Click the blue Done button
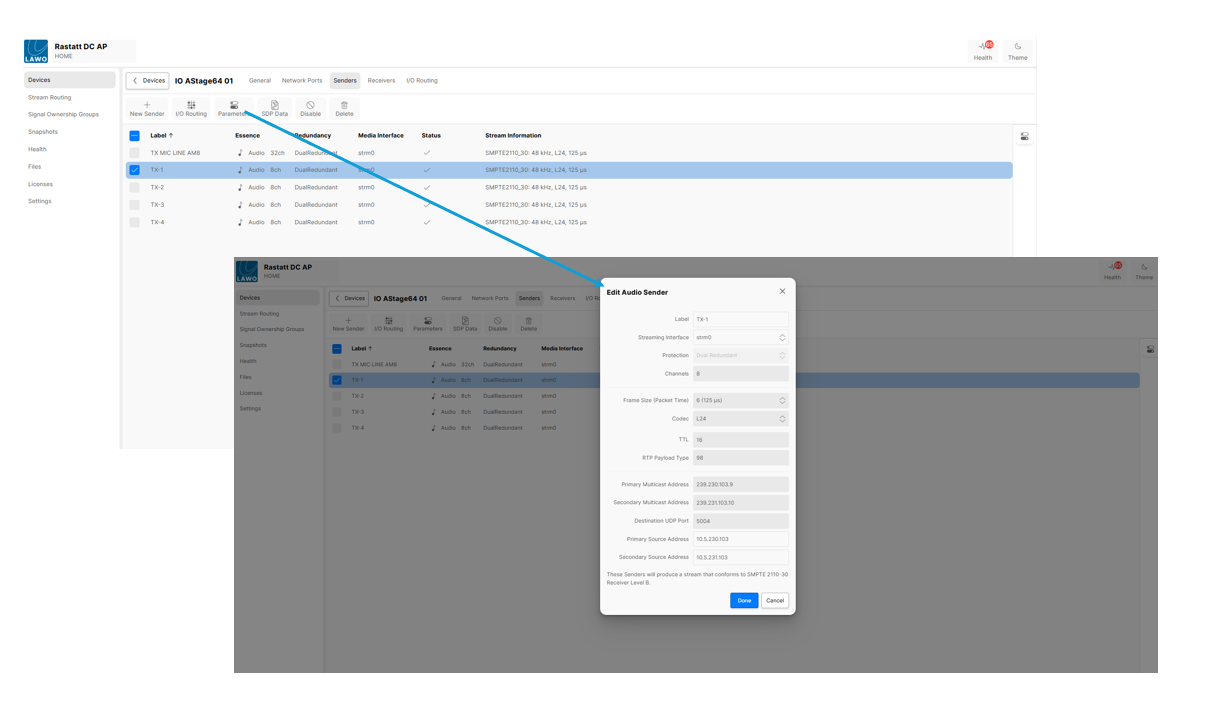Viewport: 1205px width, 721px height. 744,601
